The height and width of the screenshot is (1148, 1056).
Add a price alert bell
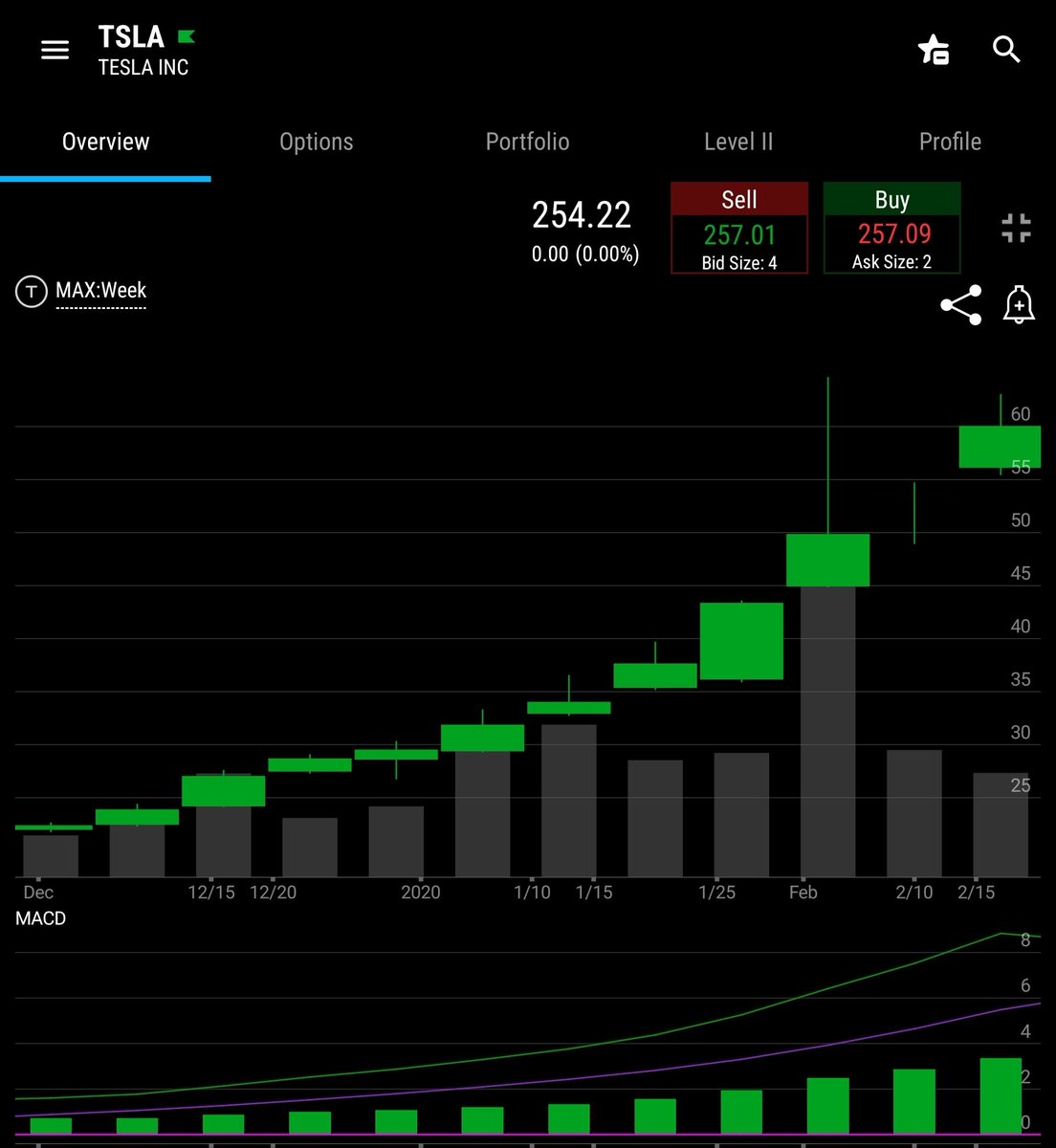(x=1020, y=305)
